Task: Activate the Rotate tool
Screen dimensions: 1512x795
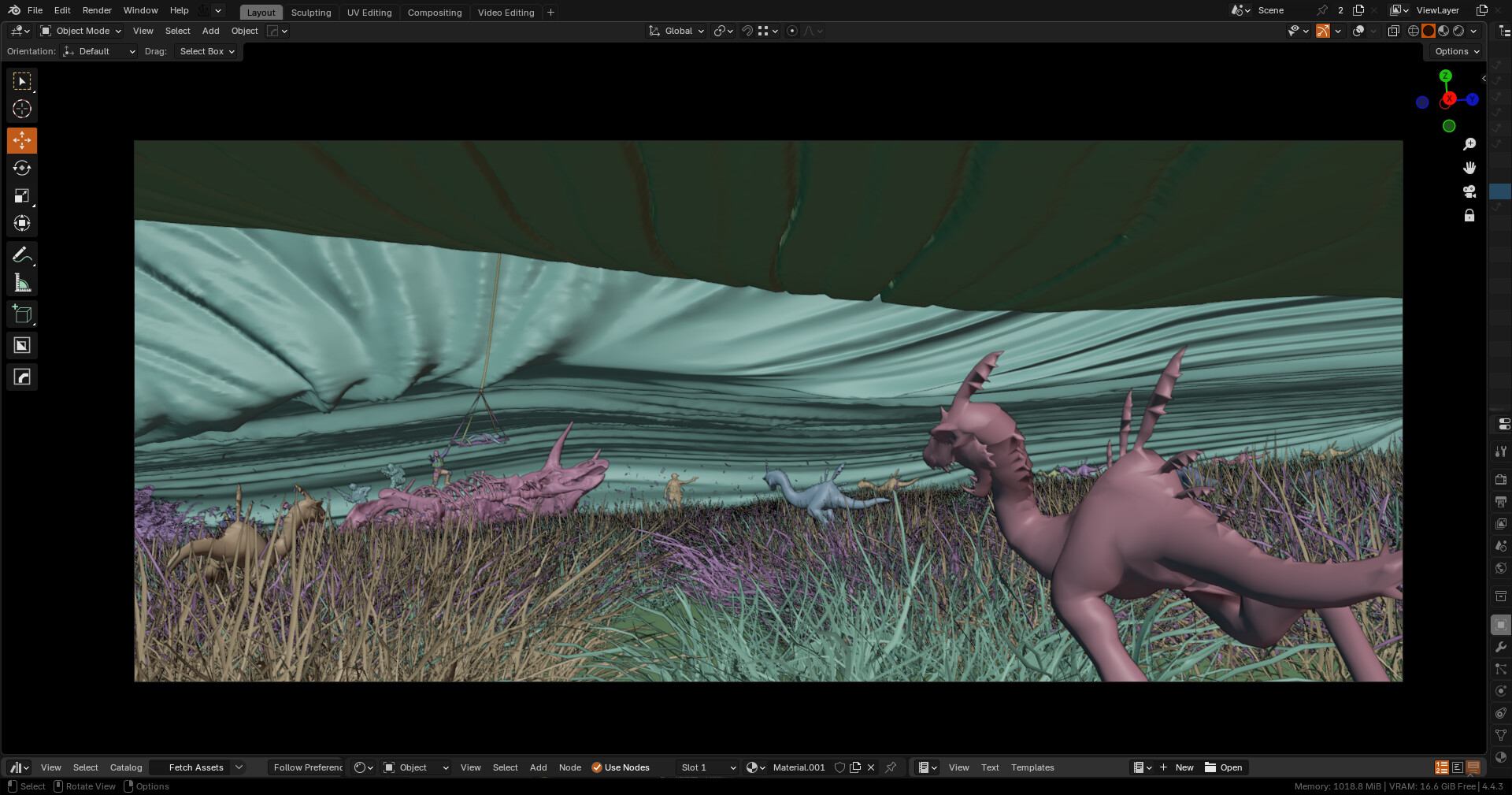Action: click(22, 168)
